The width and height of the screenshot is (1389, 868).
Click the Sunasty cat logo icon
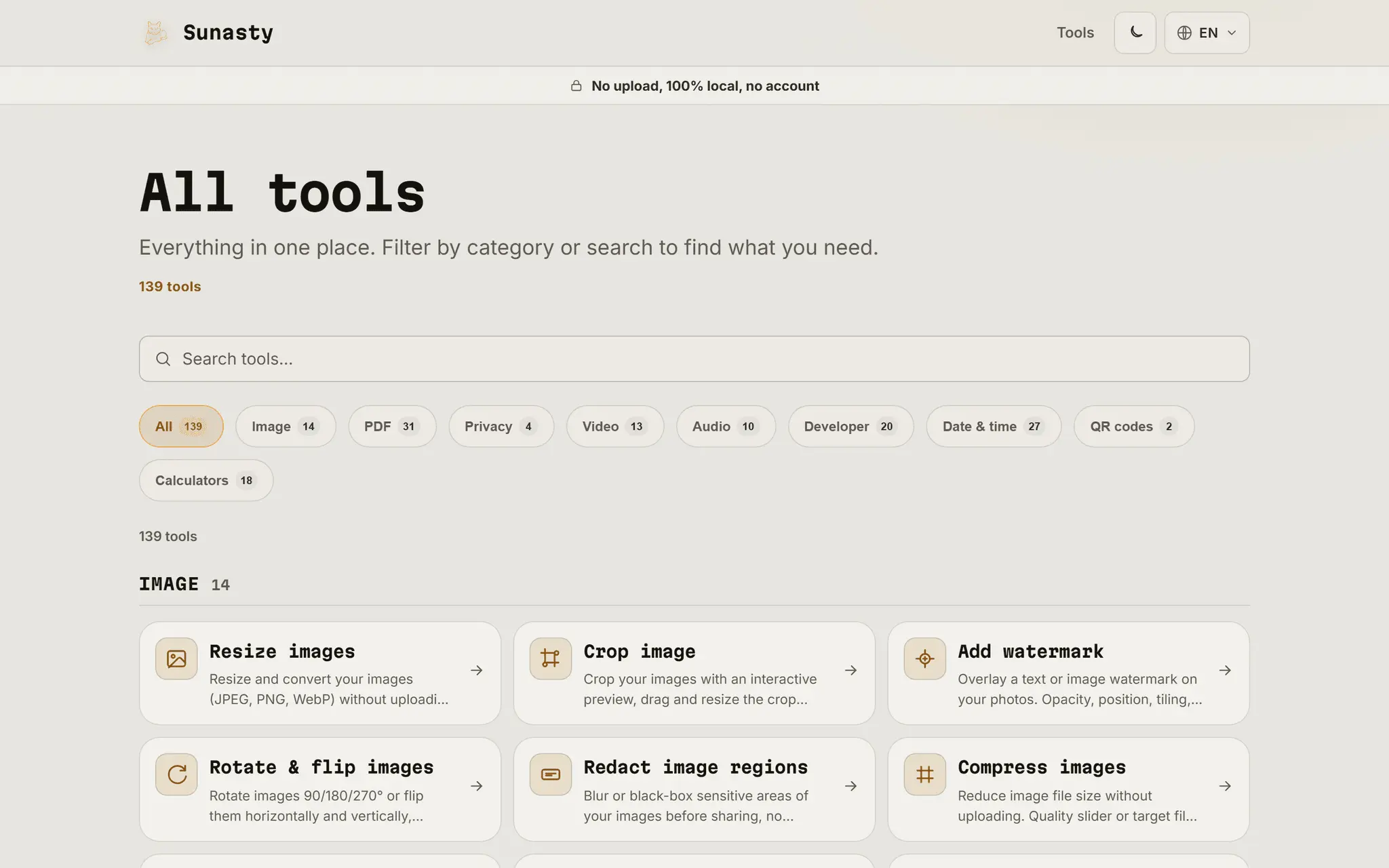(x=156, y=33)
